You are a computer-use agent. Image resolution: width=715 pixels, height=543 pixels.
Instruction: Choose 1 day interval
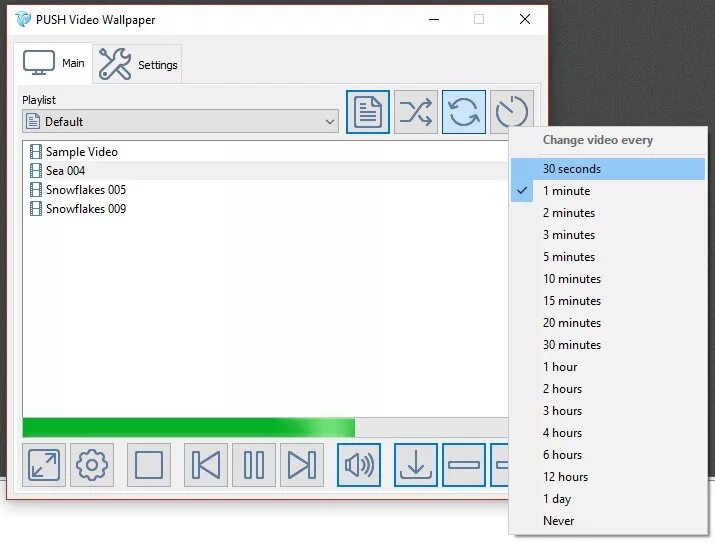coord(608,499)
